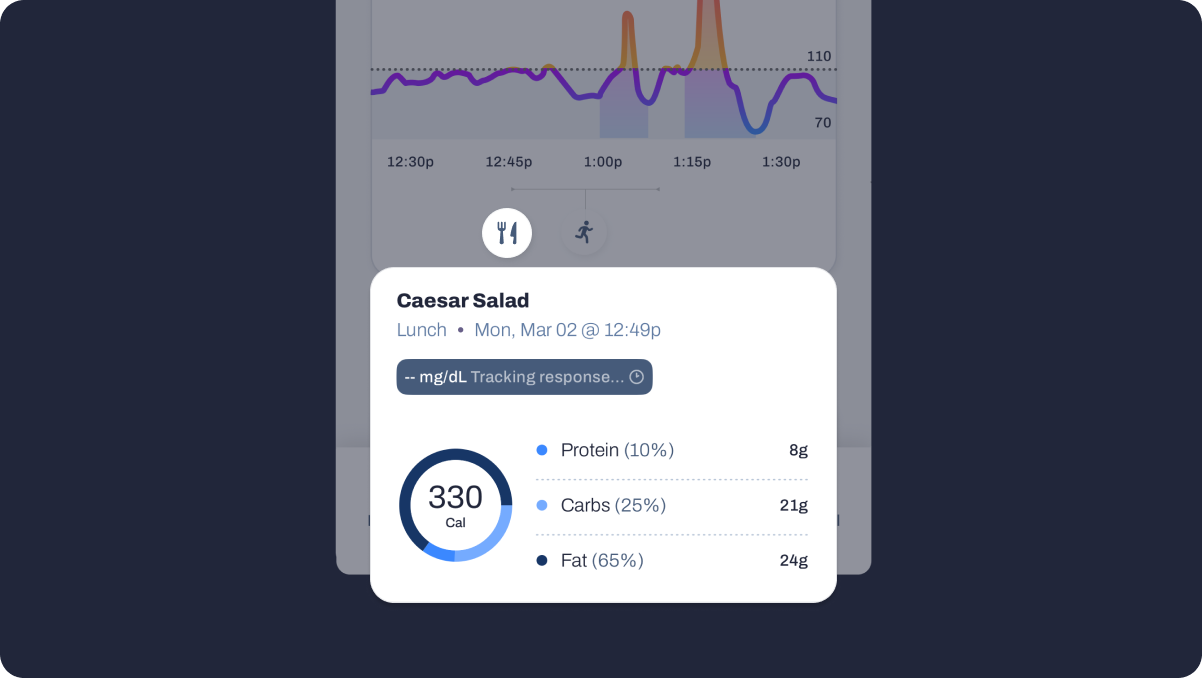The height and width of the screenshot is (678, 1202).
Task: Click the clock icon in tracking badge
Action: 636,377
